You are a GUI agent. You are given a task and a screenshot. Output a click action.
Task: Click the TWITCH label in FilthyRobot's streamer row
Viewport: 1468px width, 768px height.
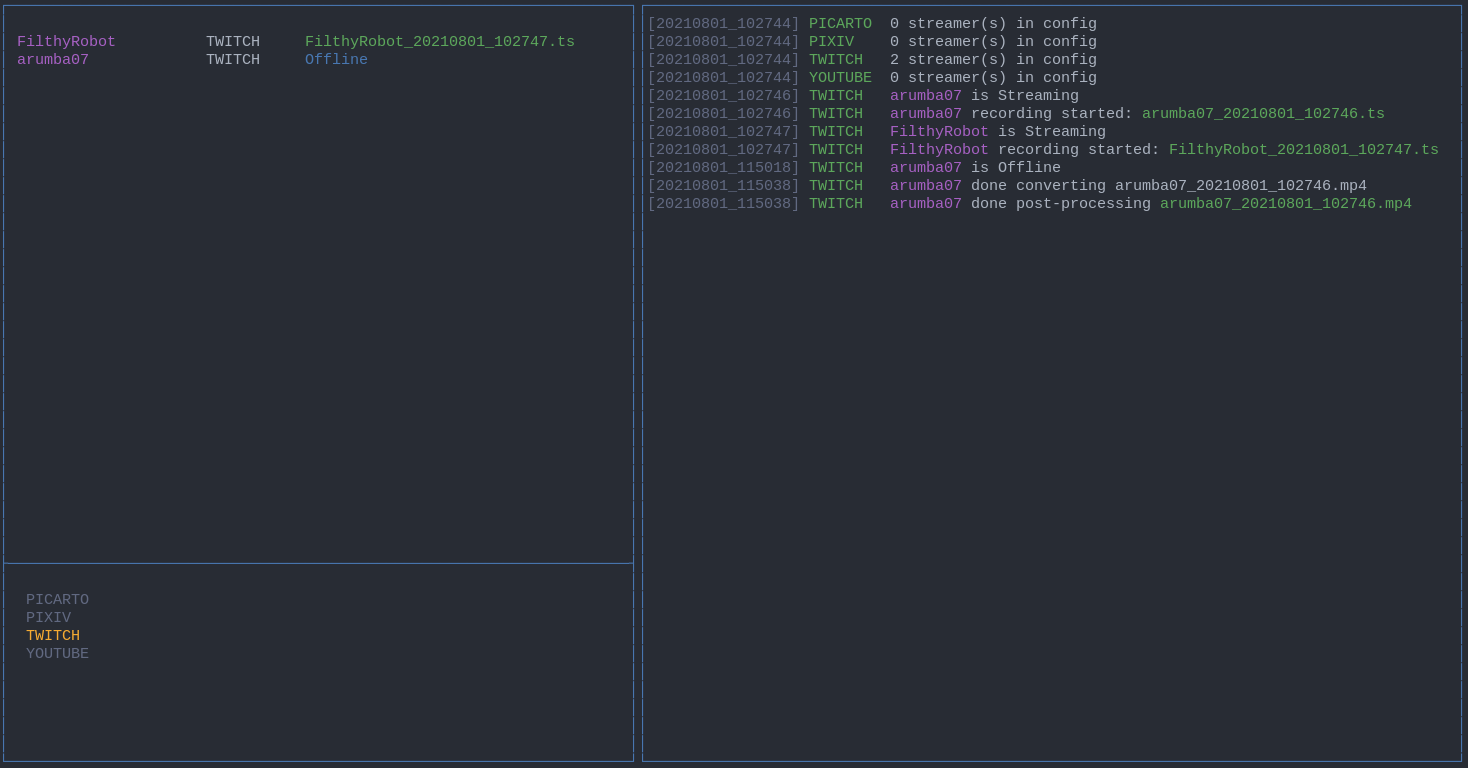[x=232, y=42]
